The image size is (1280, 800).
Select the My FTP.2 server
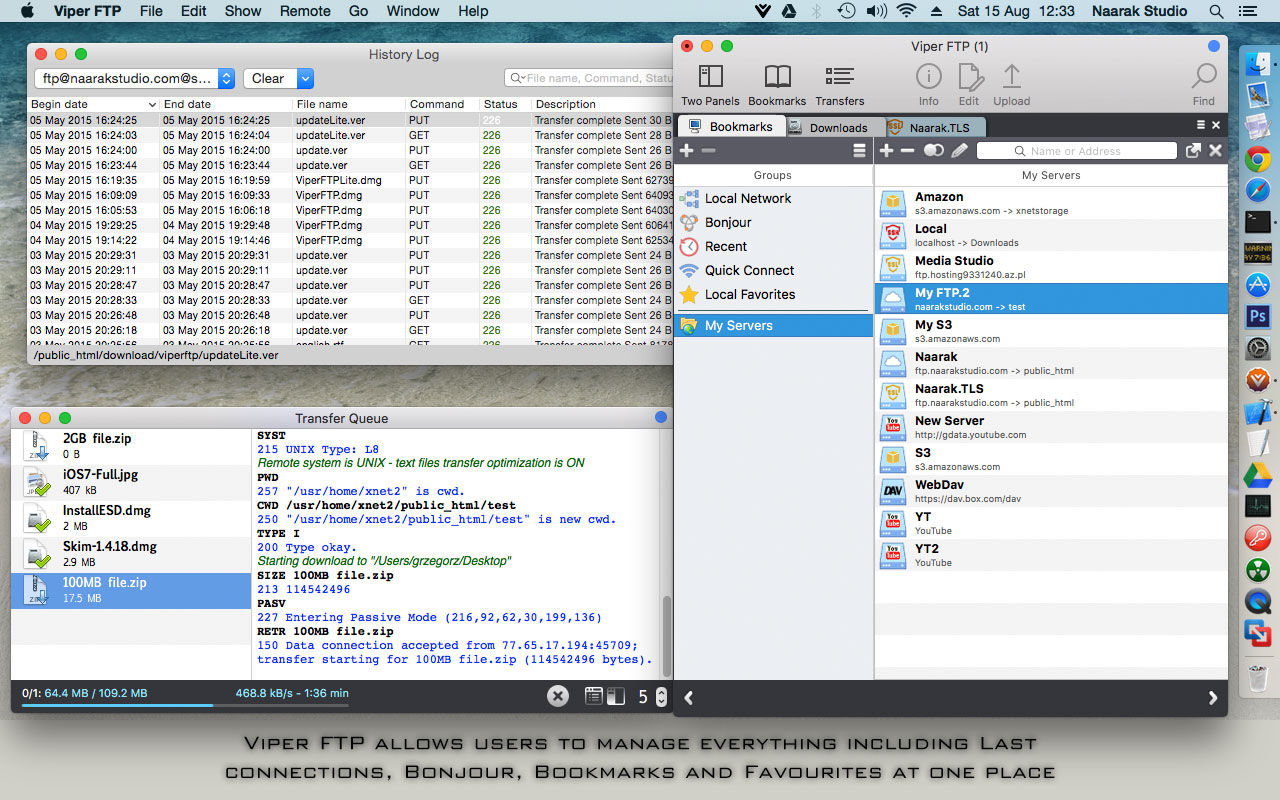click(1051, 299)
